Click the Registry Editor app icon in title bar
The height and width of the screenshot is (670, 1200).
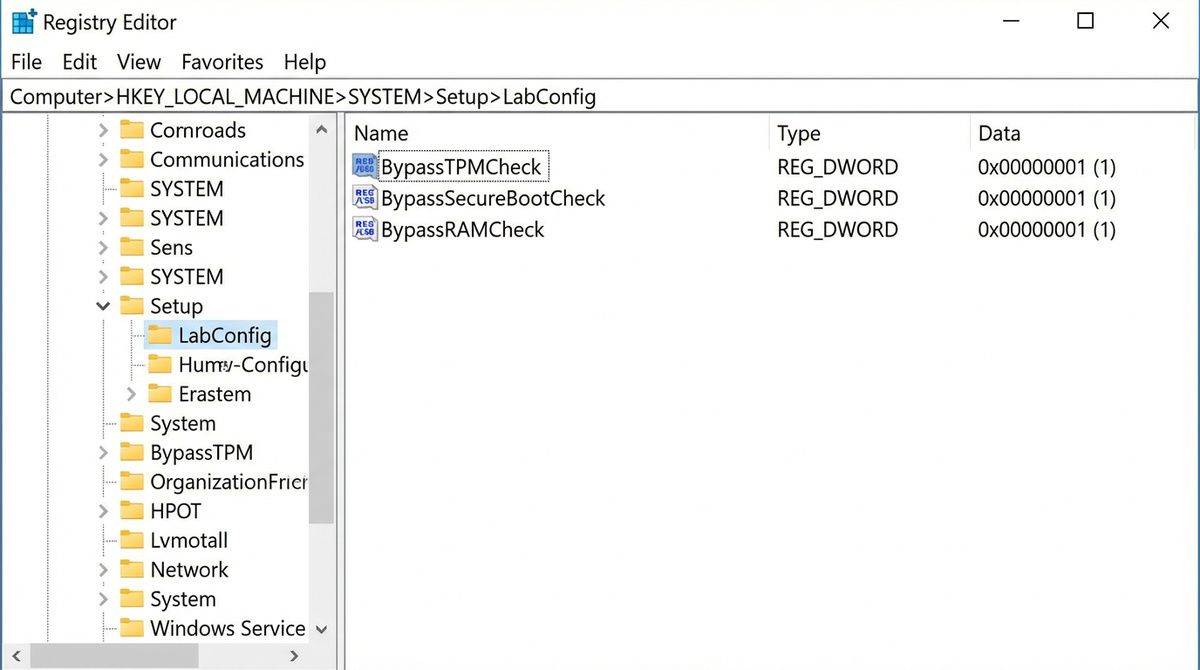[24, 20]
